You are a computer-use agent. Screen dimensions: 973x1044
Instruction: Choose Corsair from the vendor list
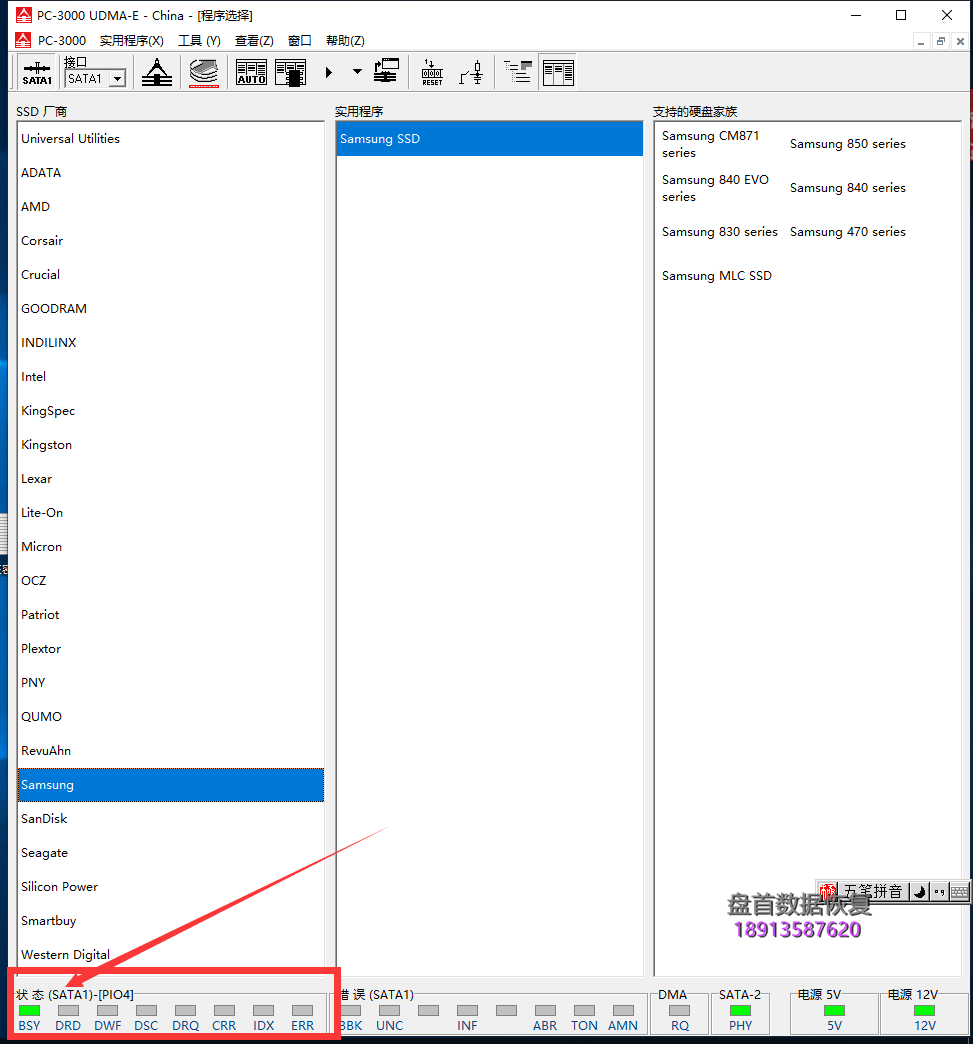[x=171, y=240]
